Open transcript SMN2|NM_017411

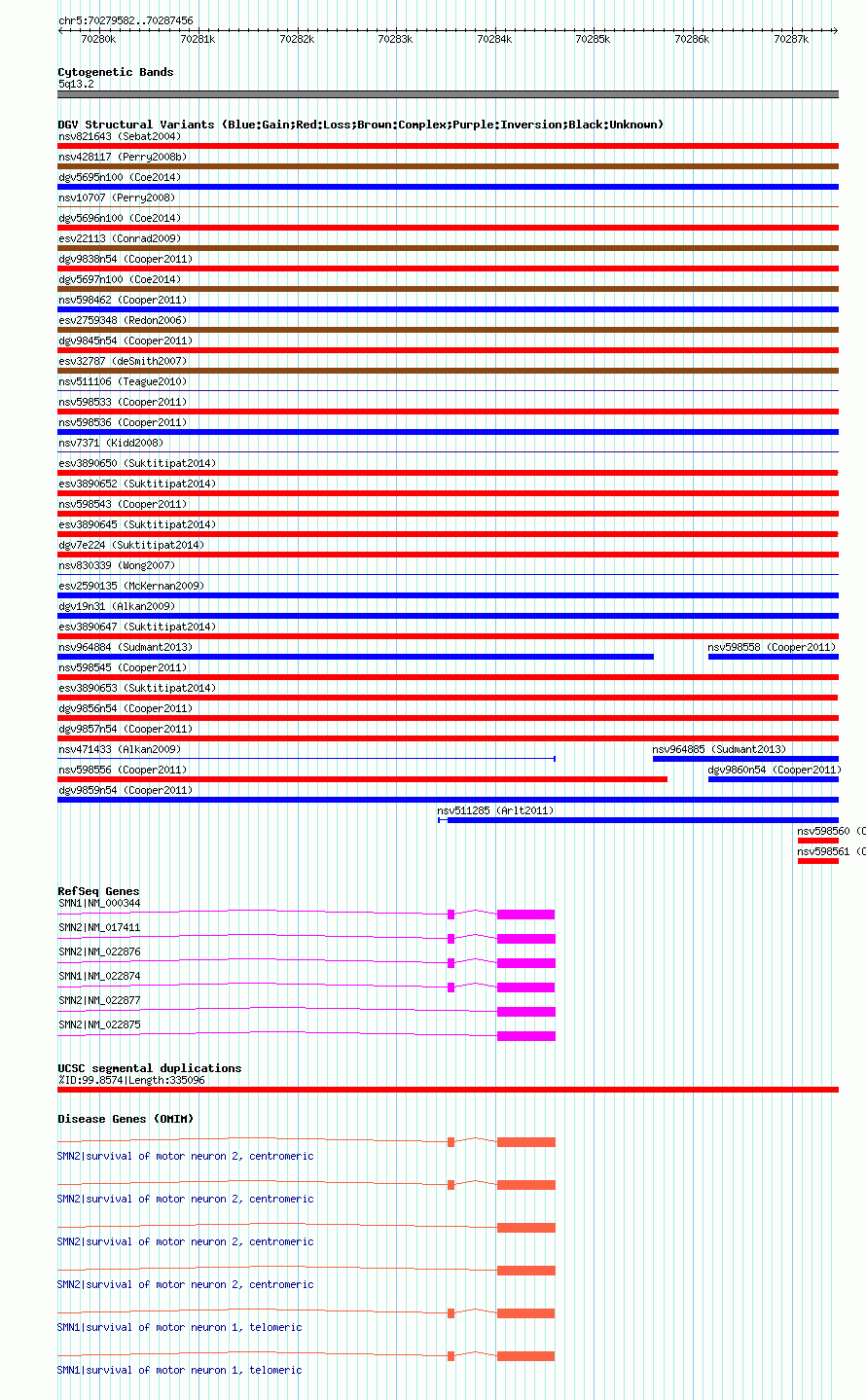(x=99, y=927)
